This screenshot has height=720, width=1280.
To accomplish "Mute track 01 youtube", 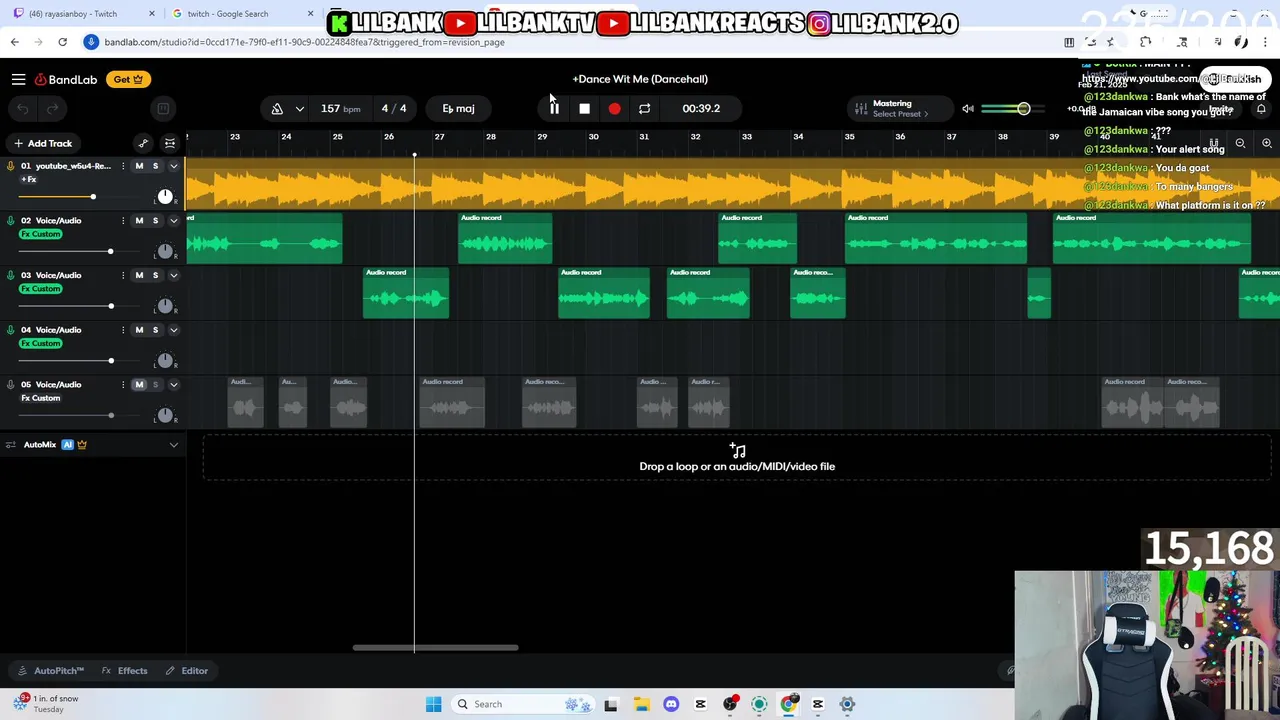I will pos(139,166).
